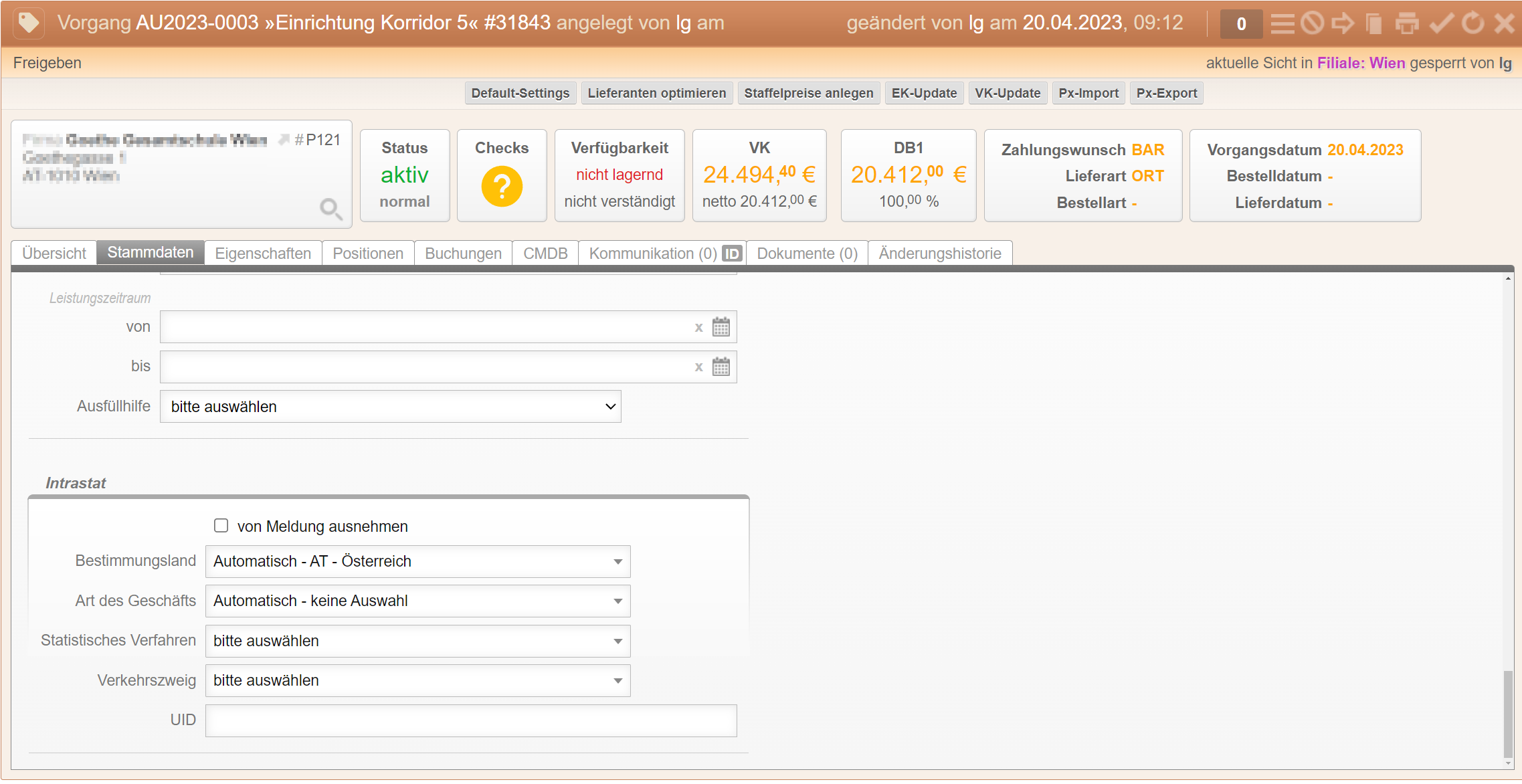This screenshot has height=784, width=1522.
Task: Click the Px-Export button
Action: tap(1167, 93)
